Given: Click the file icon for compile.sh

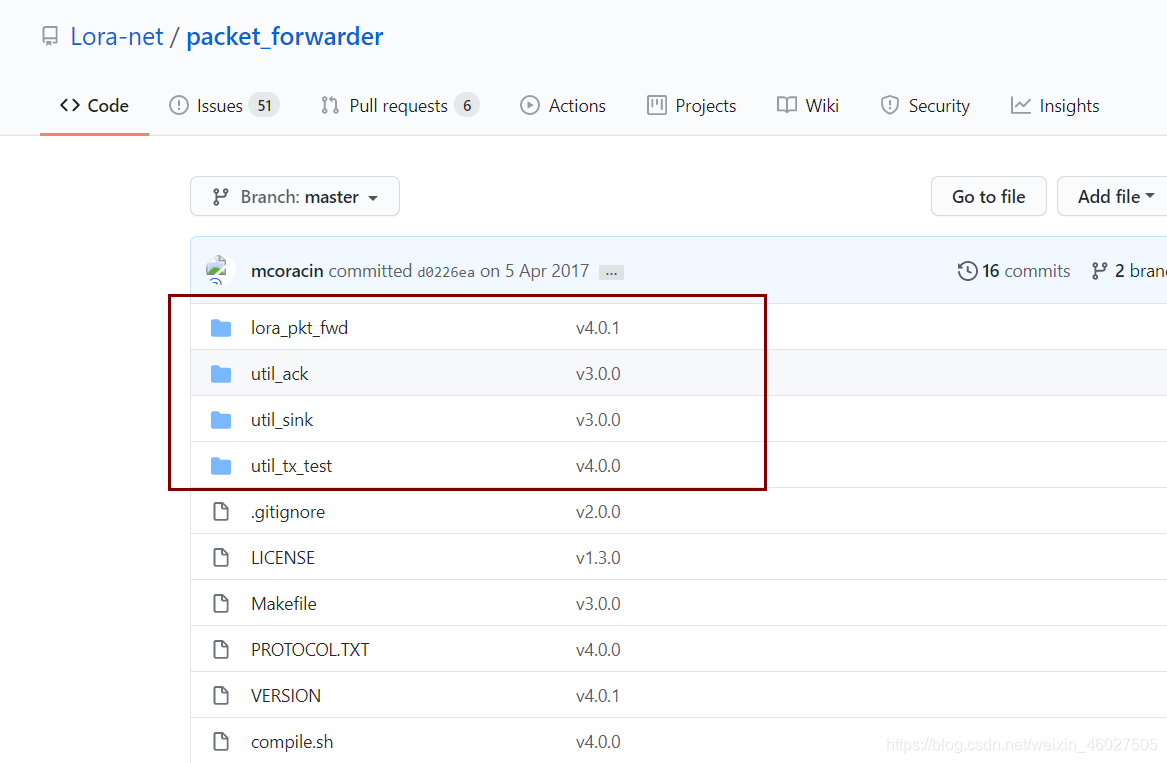Looking at the screenshot, I should pyautogui.click(x=221, y=742).
